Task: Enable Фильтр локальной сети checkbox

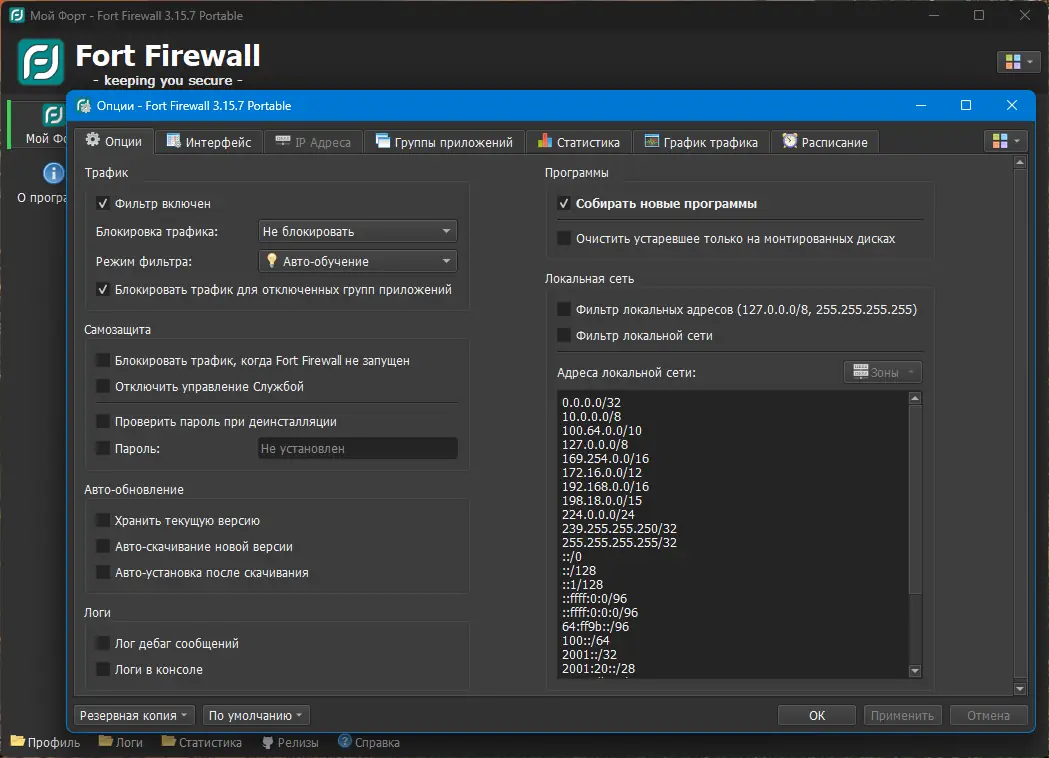Action: click(x=564, y=336)
